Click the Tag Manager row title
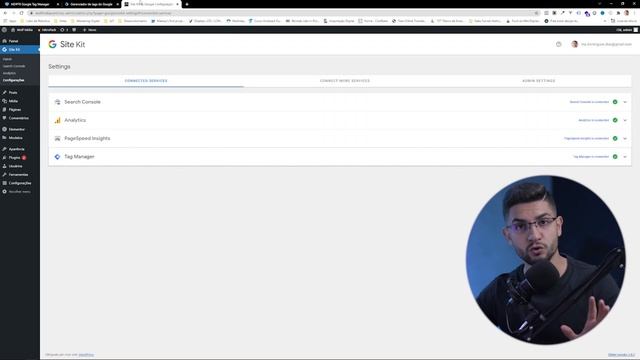Image resolution: width=640 pixels, height=360 pixels. click(79, 157)
